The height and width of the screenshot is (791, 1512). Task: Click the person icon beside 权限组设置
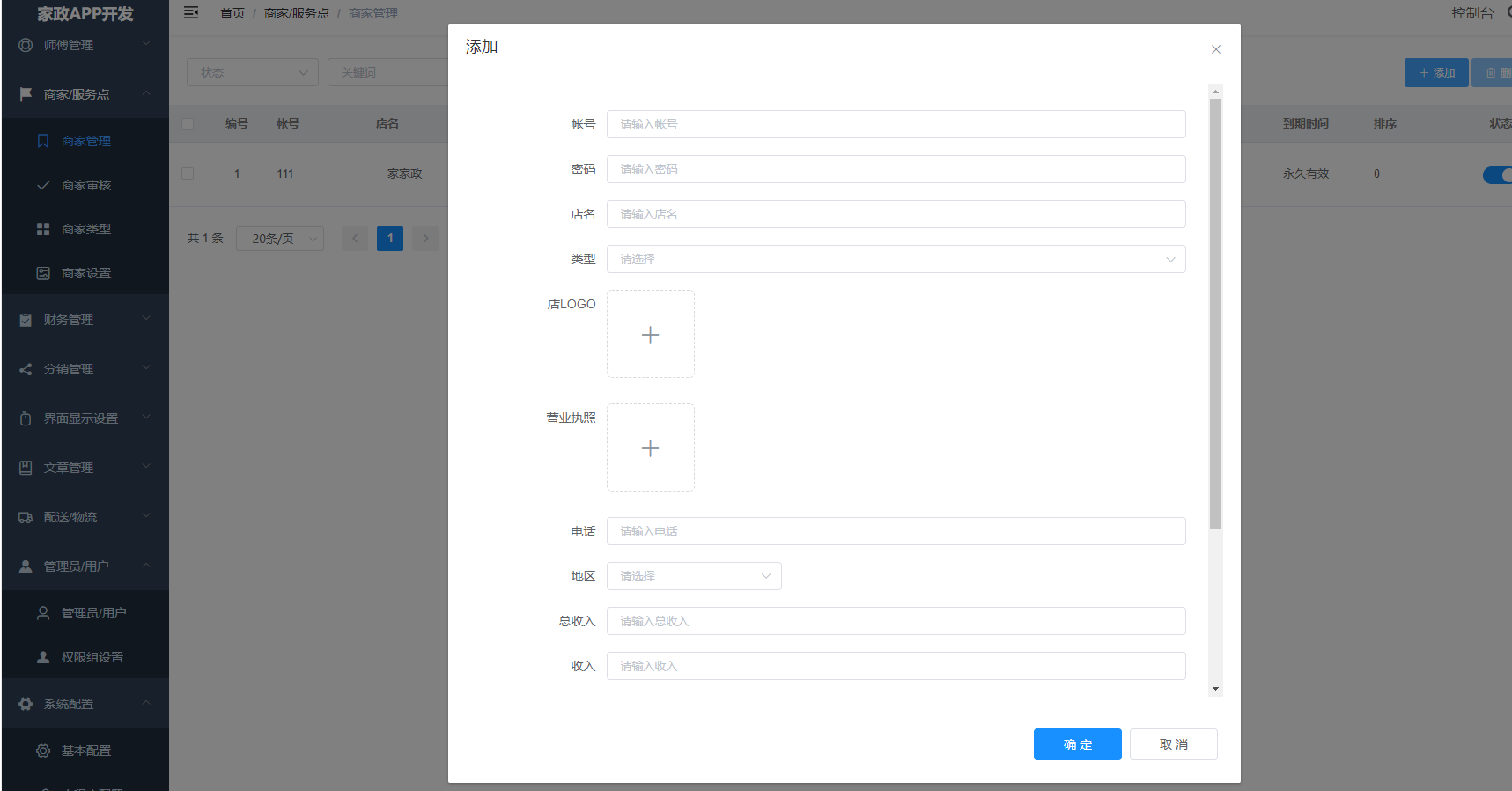point(43,657)
